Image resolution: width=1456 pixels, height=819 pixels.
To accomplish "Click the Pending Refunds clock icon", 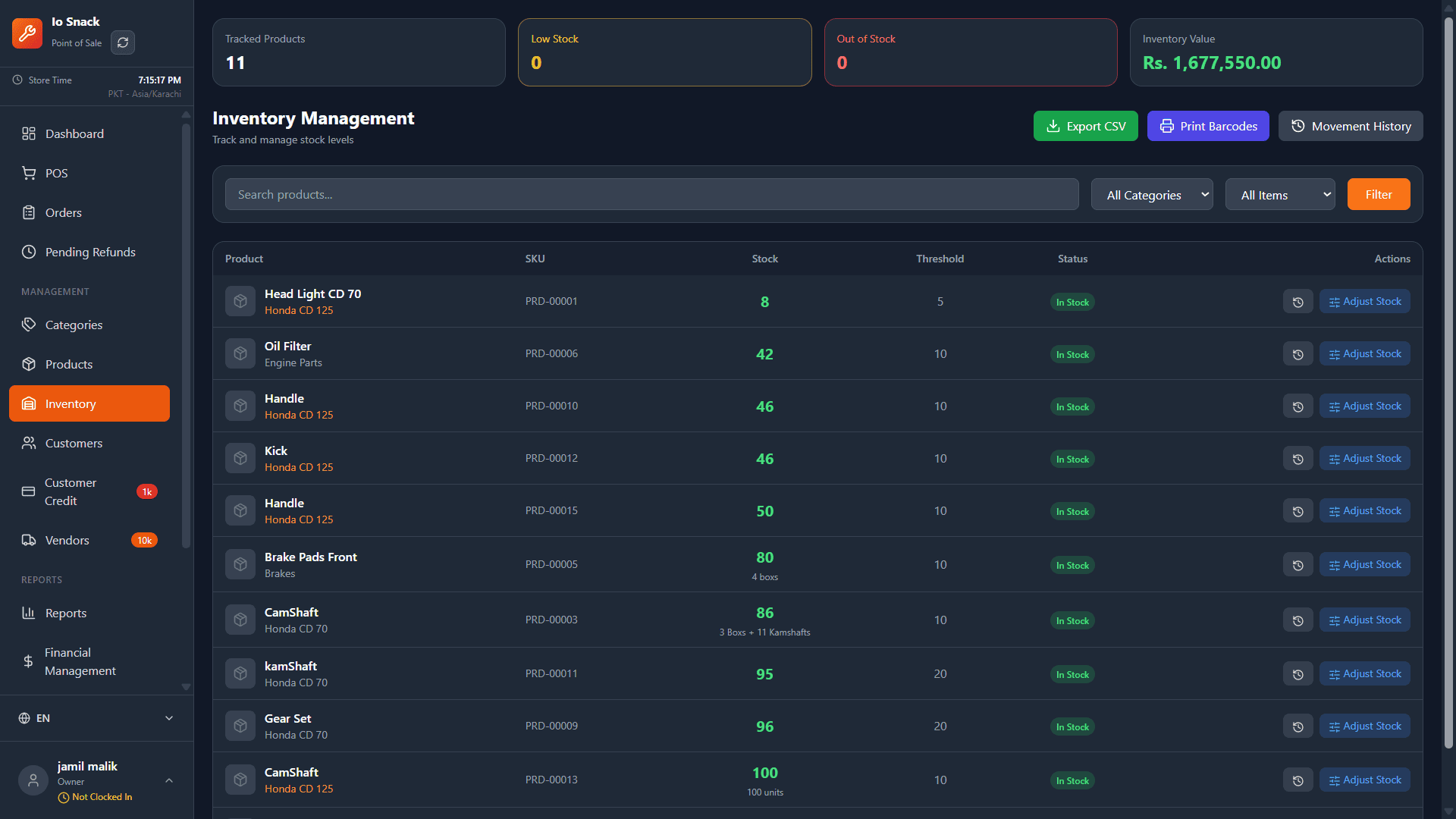I will coord(29,252).
